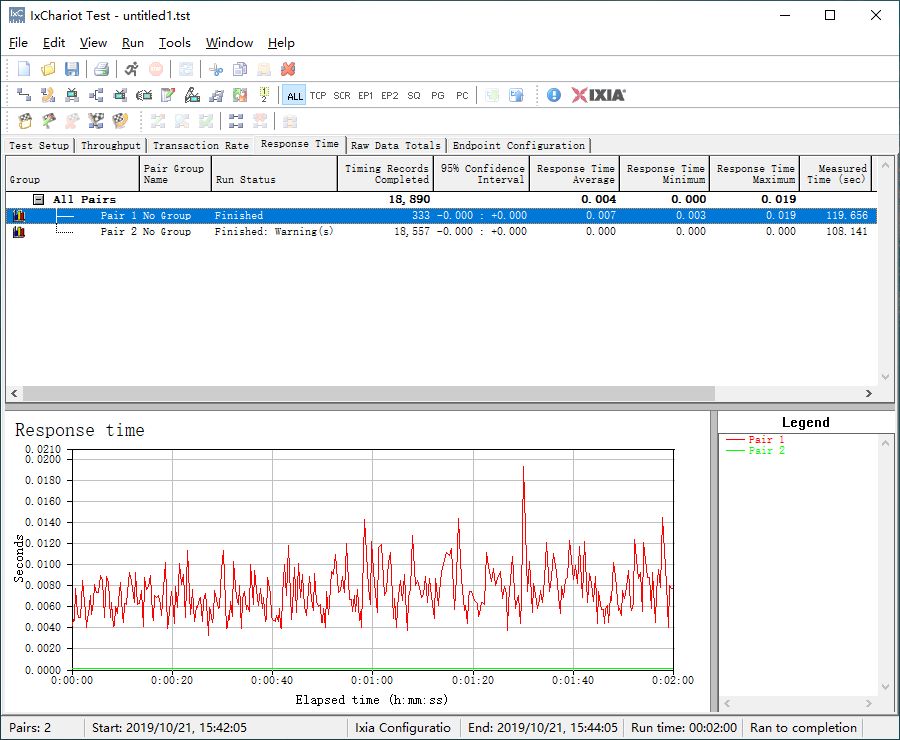Click the hammer checkered flag icon
Viewport: 900px width, 740px height.
point(48,121)
